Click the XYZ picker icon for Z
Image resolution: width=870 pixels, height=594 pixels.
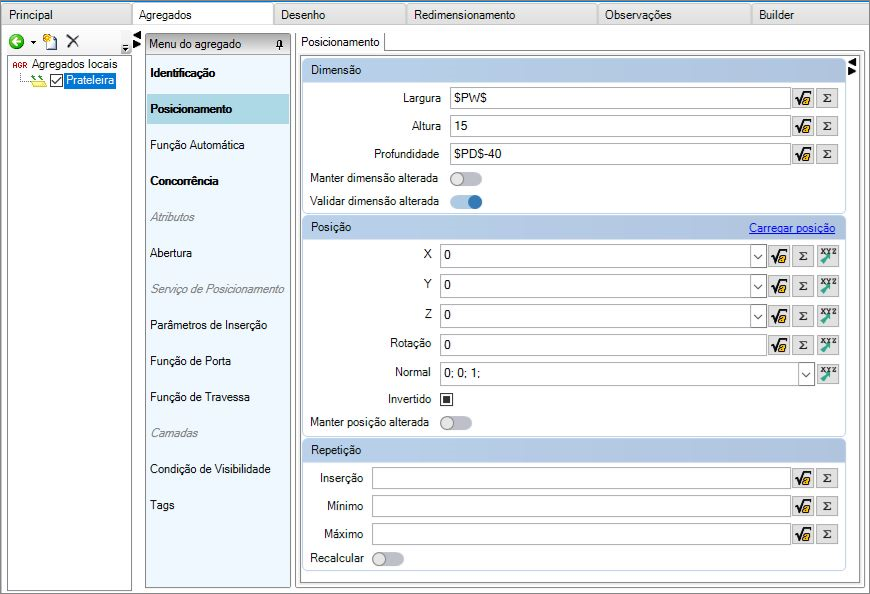[828, 316]
